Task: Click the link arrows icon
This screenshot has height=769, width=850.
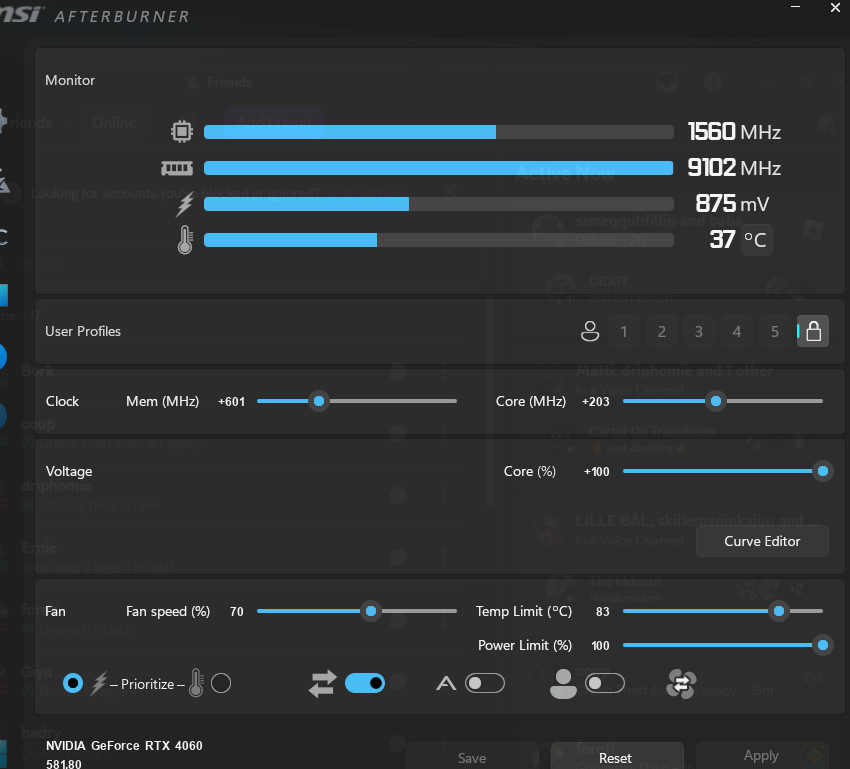Action: [323, 683]
